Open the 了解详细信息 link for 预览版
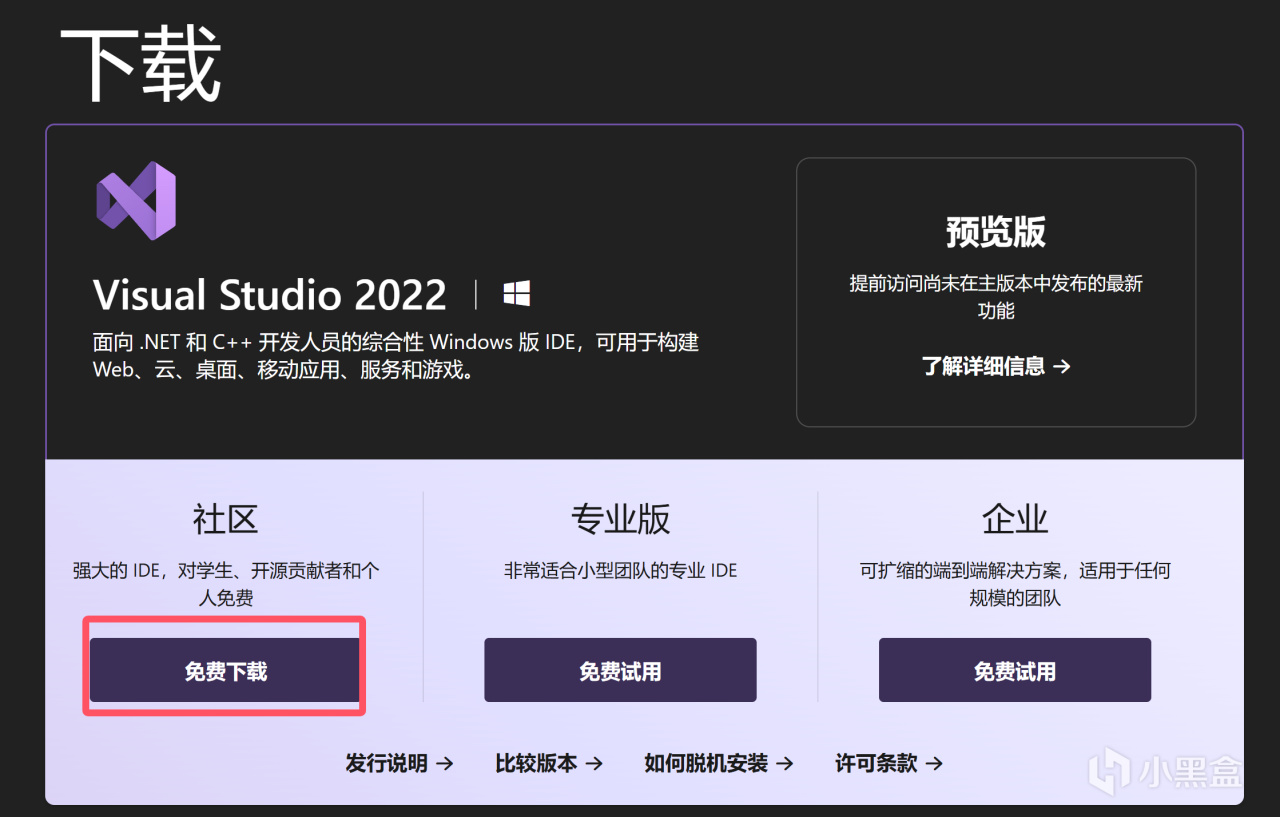The image size is (1280, 817). click(996, 366)
